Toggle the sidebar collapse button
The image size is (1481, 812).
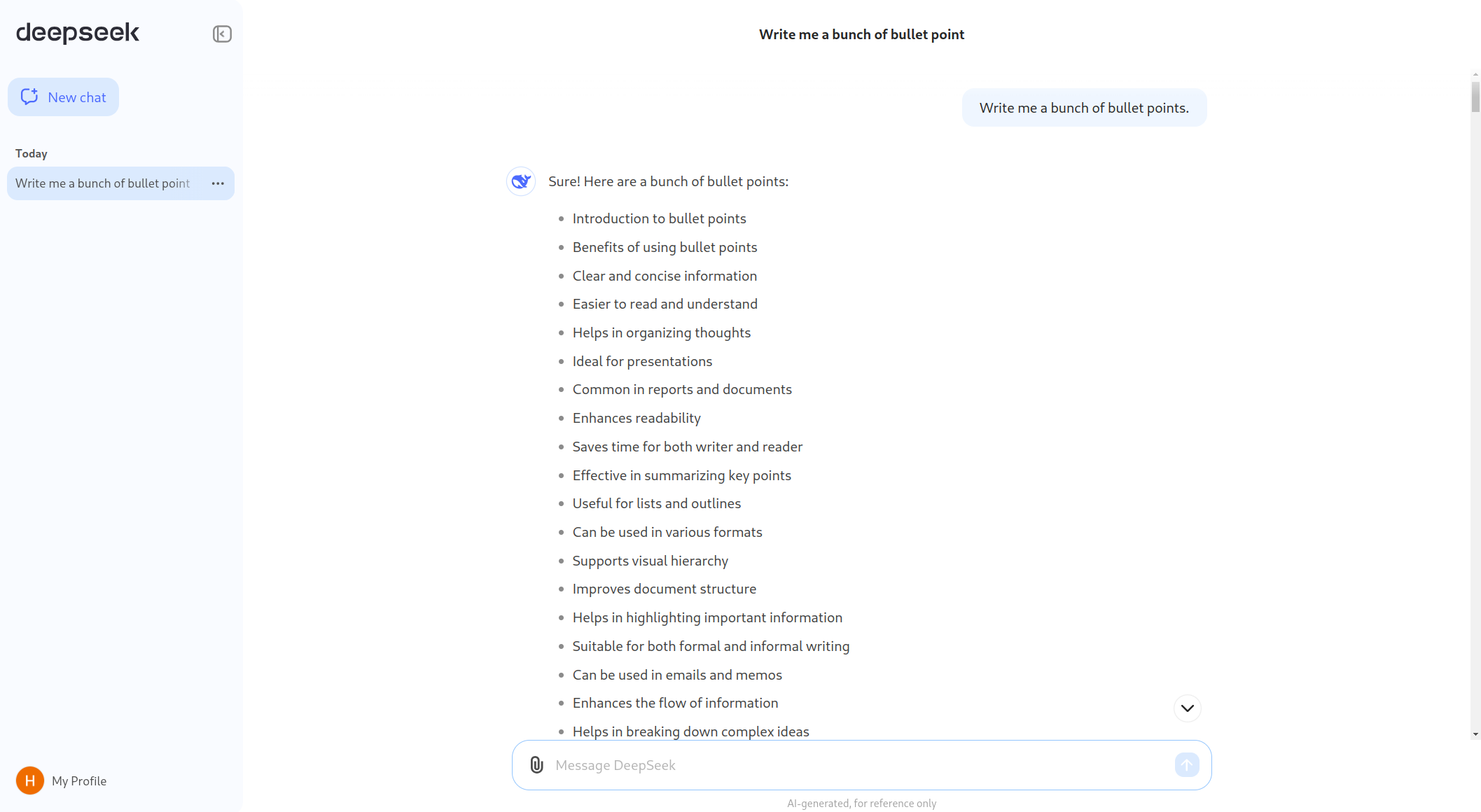tap(222, 34)
